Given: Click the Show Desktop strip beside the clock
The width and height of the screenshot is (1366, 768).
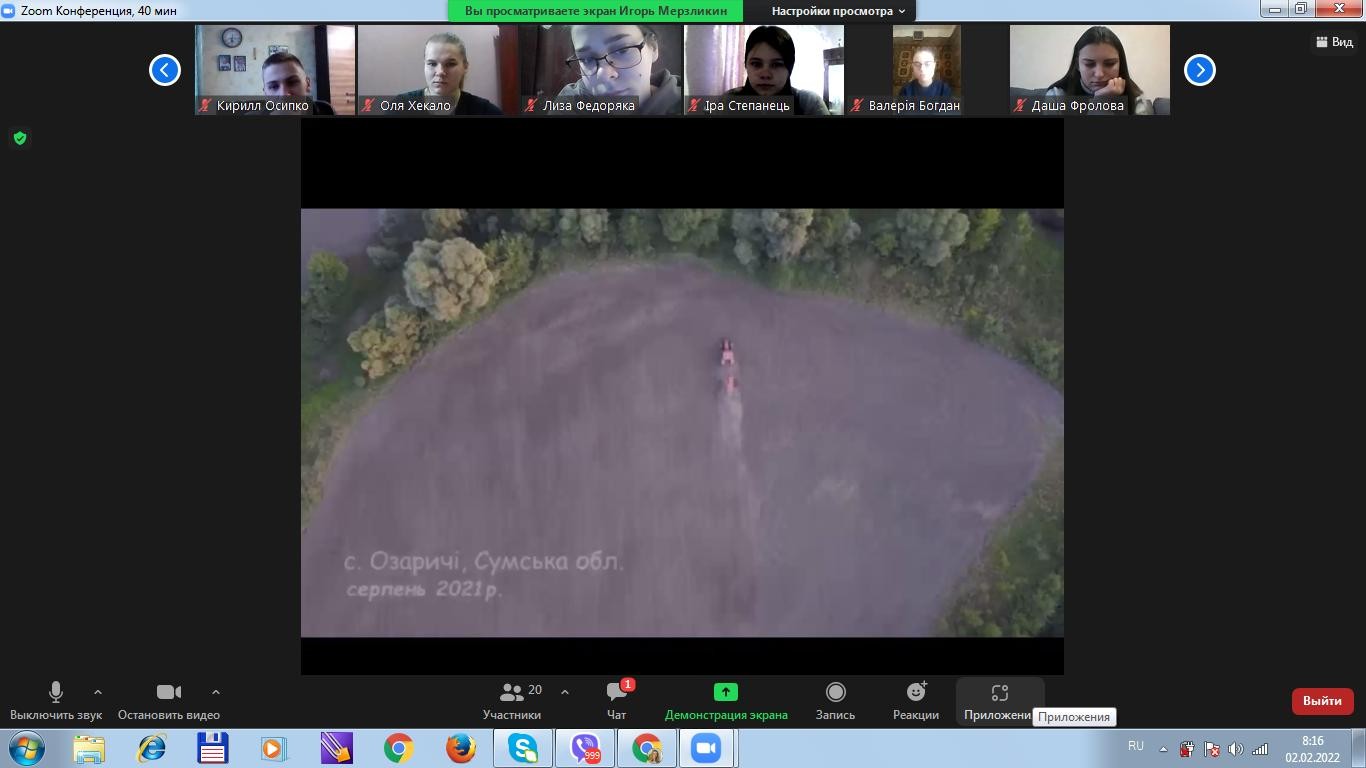Looking at the screenshot, I should 1359,748.
